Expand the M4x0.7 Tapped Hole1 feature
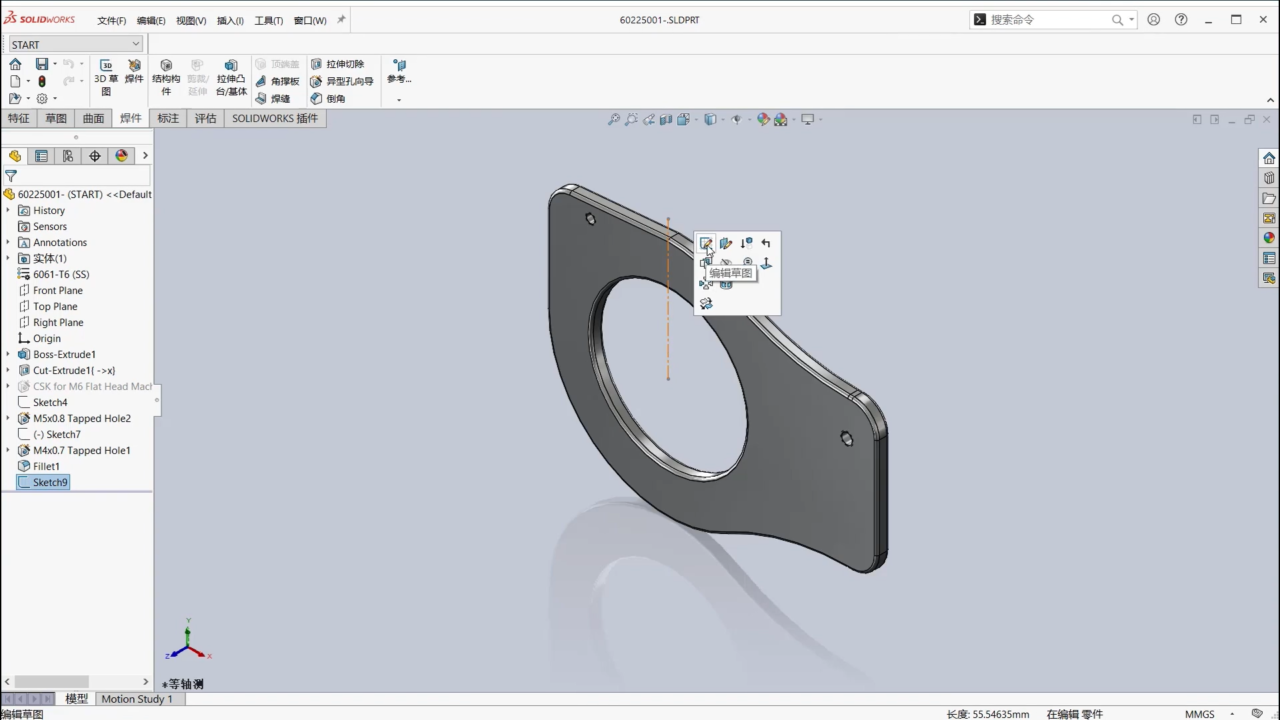This screenshot has height=720, width=1280. tap(9, 451)
